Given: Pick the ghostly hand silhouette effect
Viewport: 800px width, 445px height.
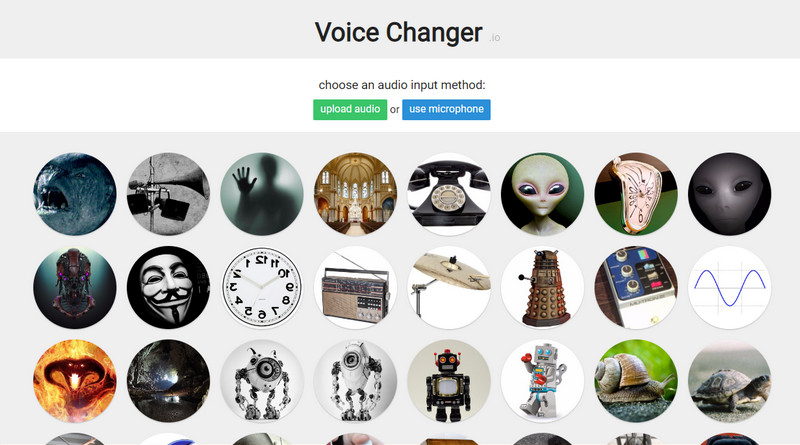Looking at the screenshot, I should click(262, 194).
